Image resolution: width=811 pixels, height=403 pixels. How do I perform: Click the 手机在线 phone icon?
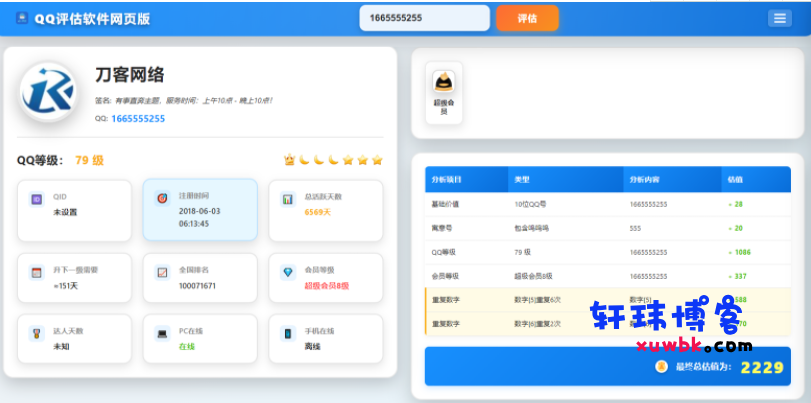coord(288,334)
